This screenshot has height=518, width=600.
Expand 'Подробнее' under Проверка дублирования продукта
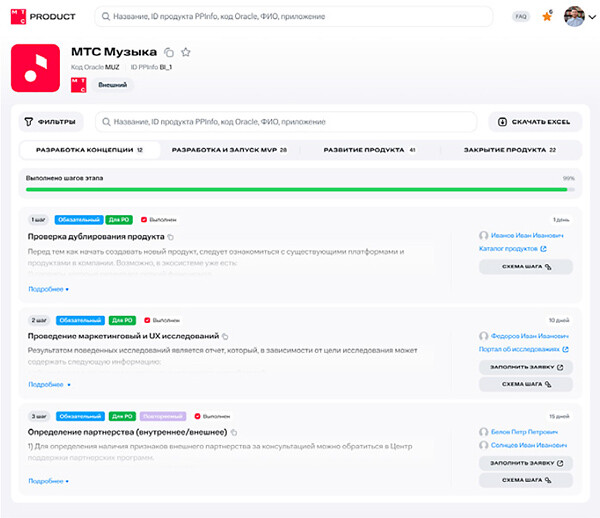point(48,288)
